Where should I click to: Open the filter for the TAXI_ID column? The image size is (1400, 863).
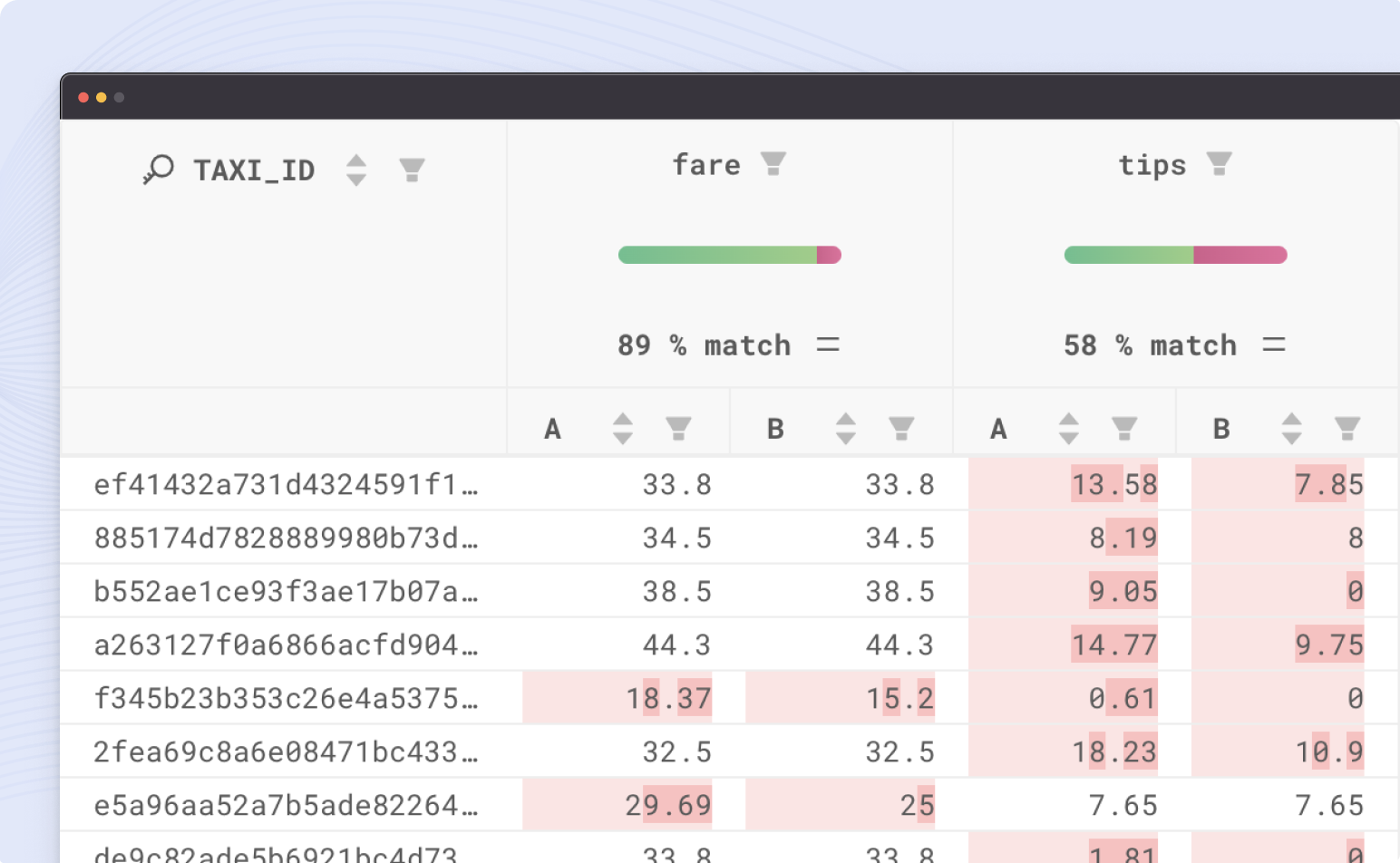click(x=413, y=170)
